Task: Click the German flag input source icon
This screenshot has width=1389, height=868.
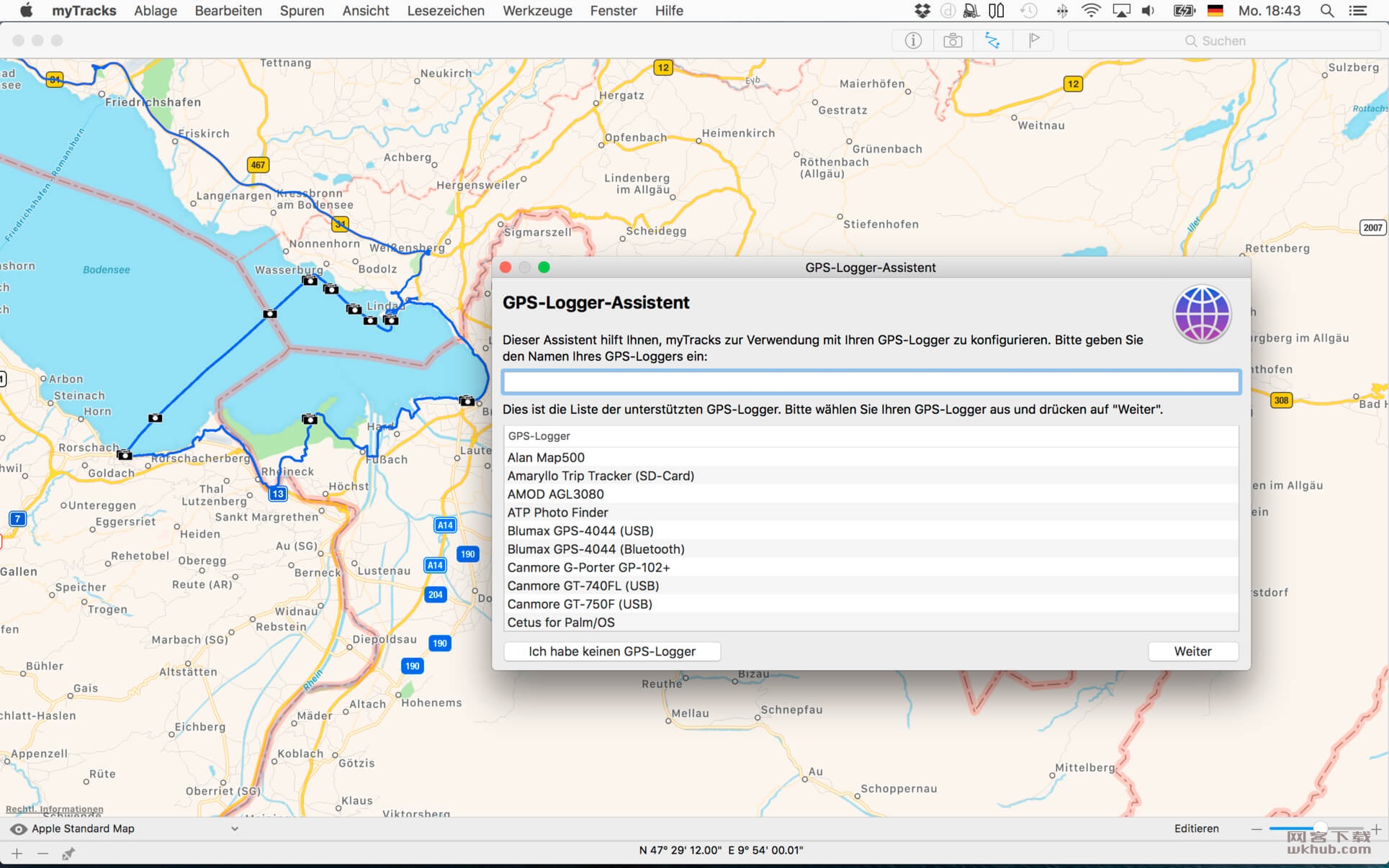Action: (x=1215, y=11)
